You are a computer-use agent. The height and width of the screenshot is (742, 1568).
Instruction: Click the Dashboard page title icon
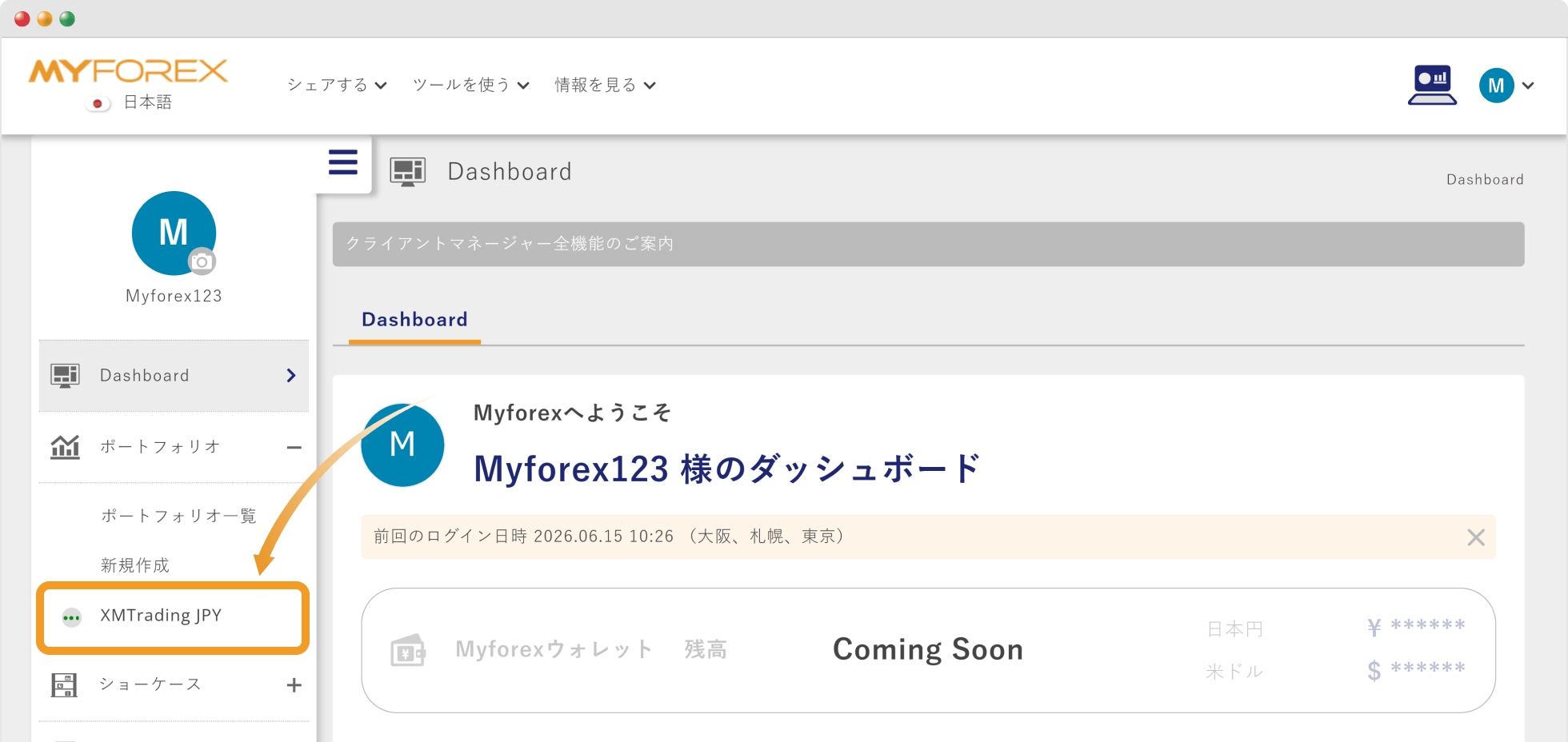pyautogui.click(x=407, y=172)
